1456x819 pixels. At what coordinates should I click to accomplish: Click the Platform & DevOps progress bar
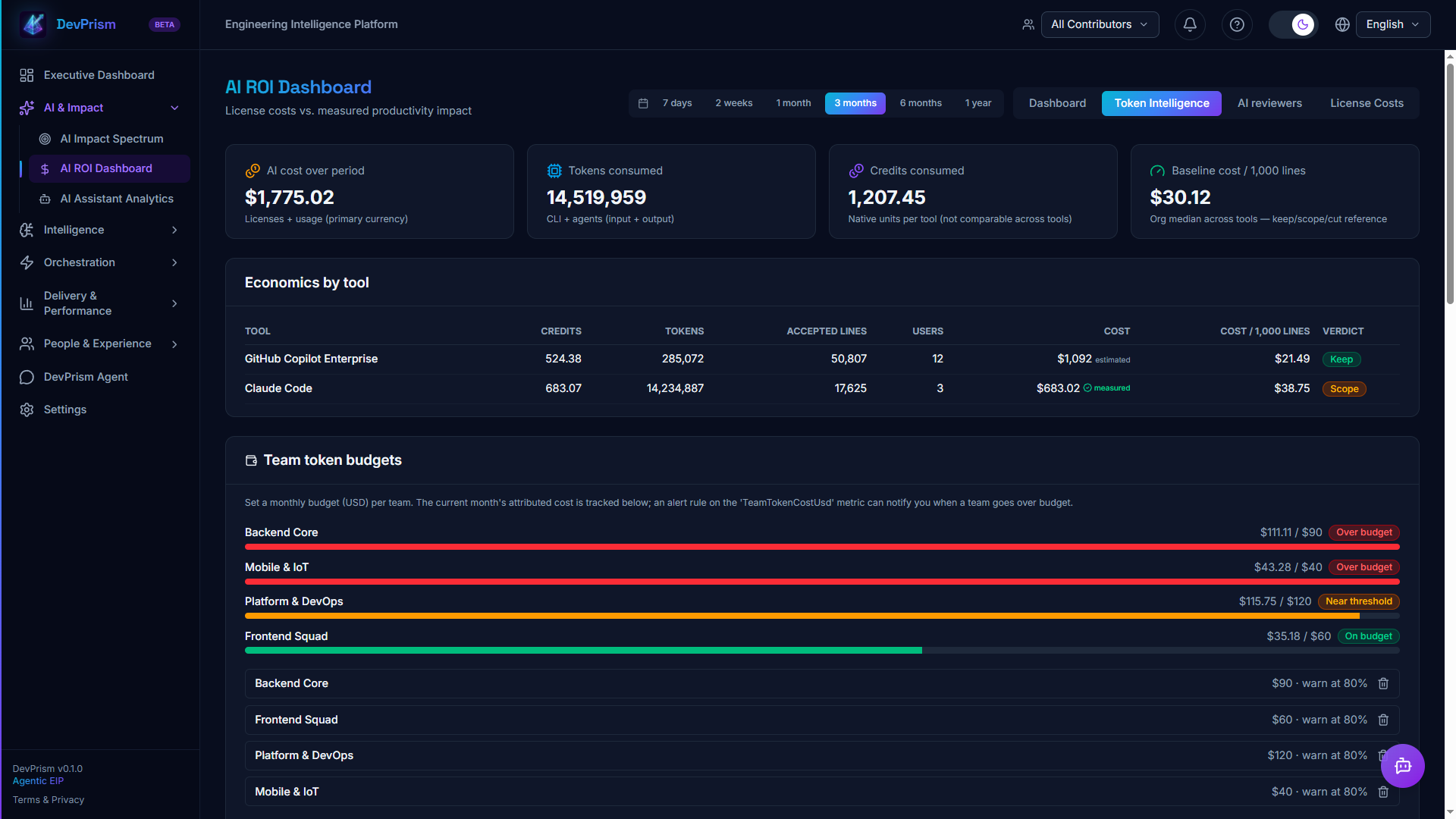(x=822, y=616)
